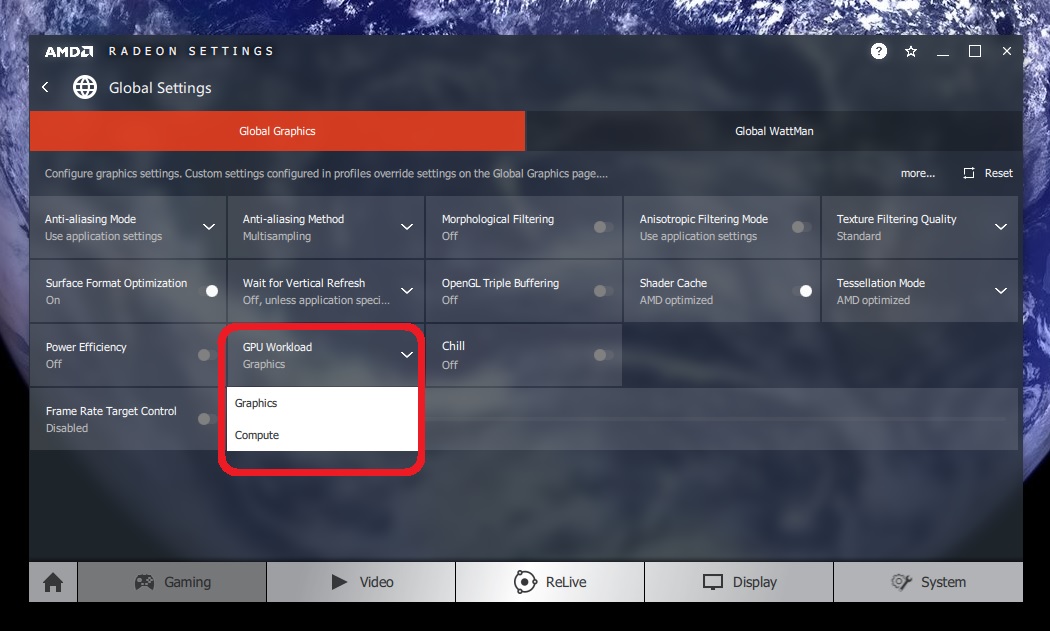Maximize the Radeon Settings window
The image size is (1050, 631).
(975, 52)
